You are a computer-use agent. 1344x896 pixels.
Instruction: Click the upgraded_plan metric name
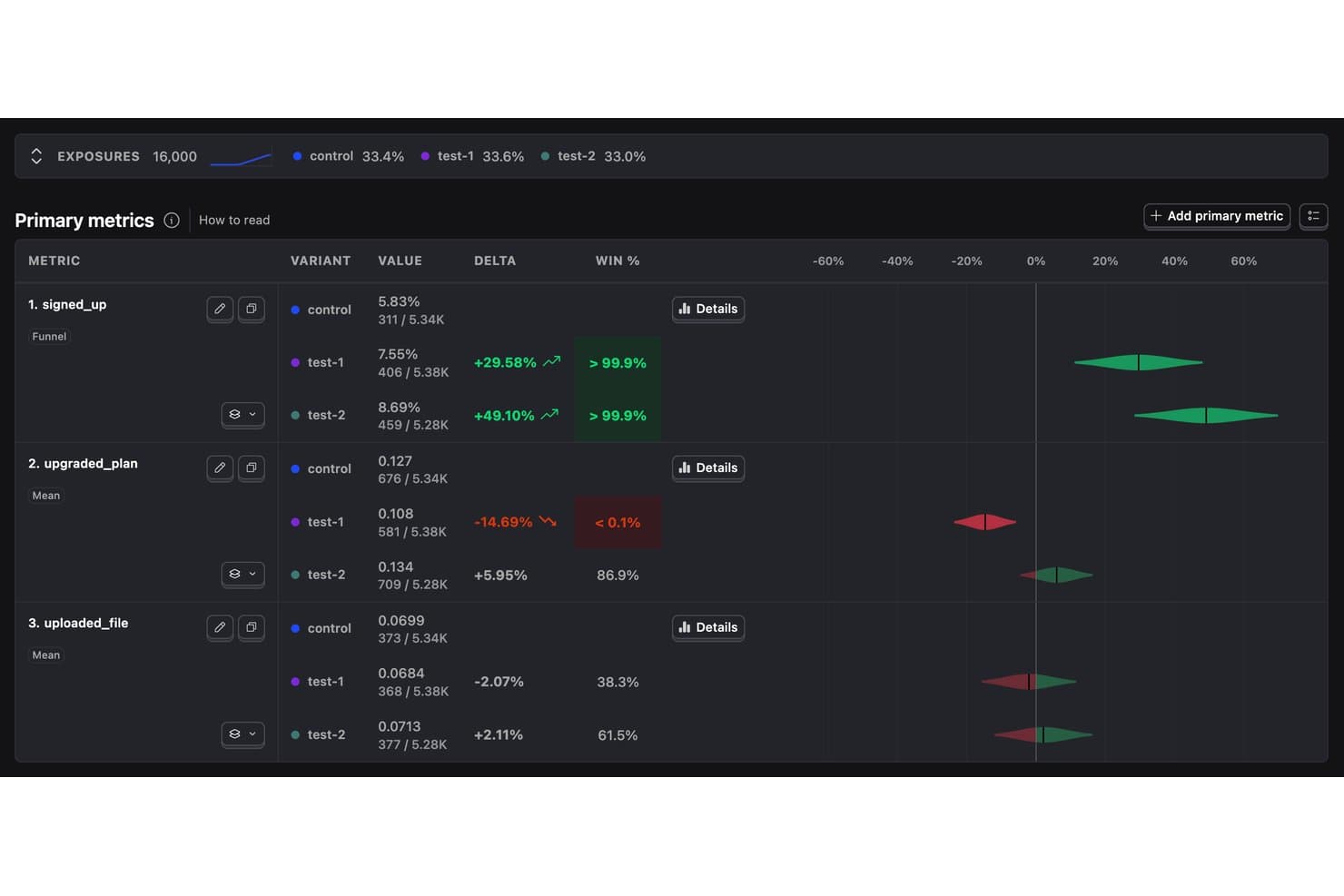coord(83,464)
